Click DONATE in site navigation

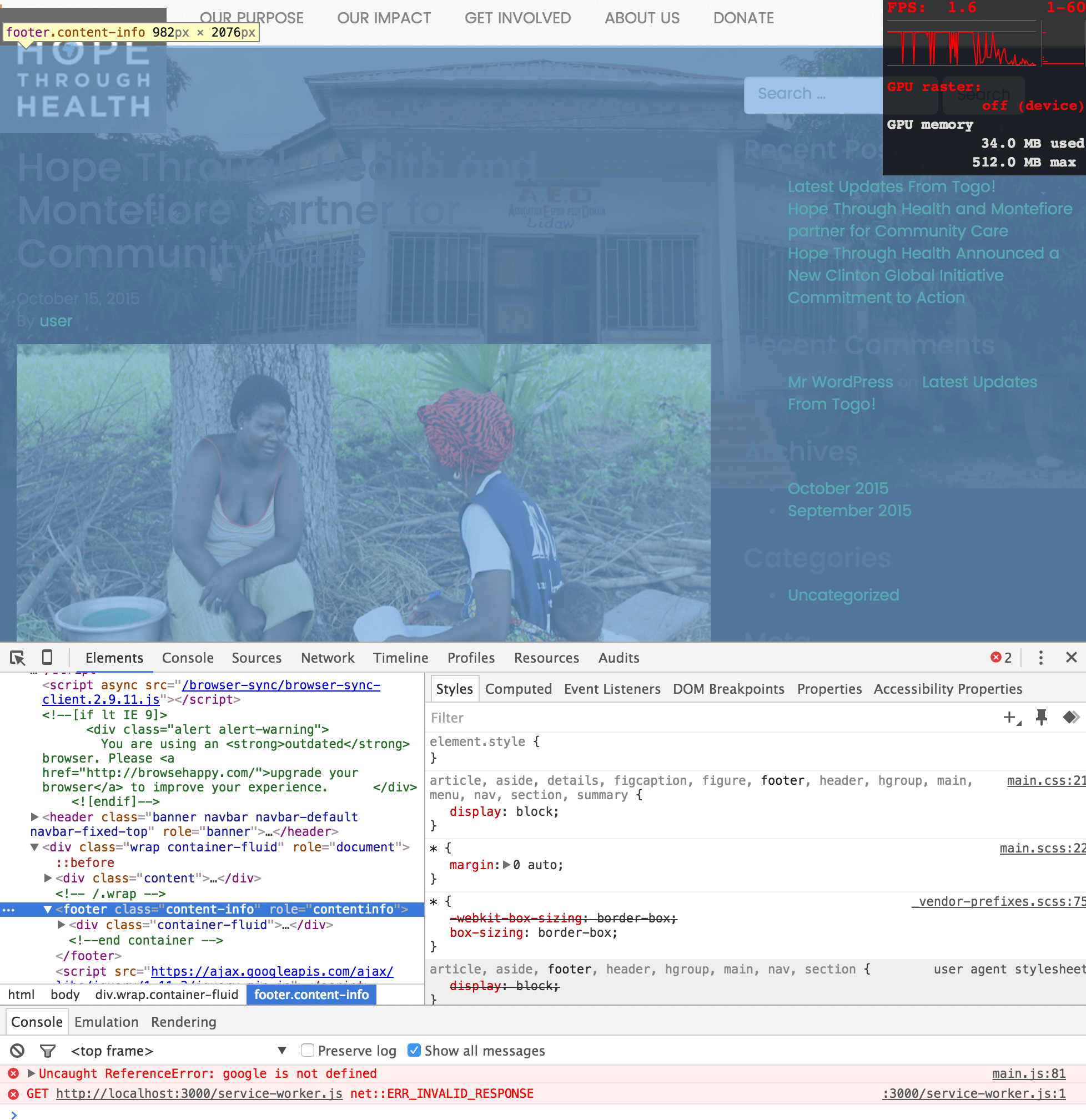[743, 18]
